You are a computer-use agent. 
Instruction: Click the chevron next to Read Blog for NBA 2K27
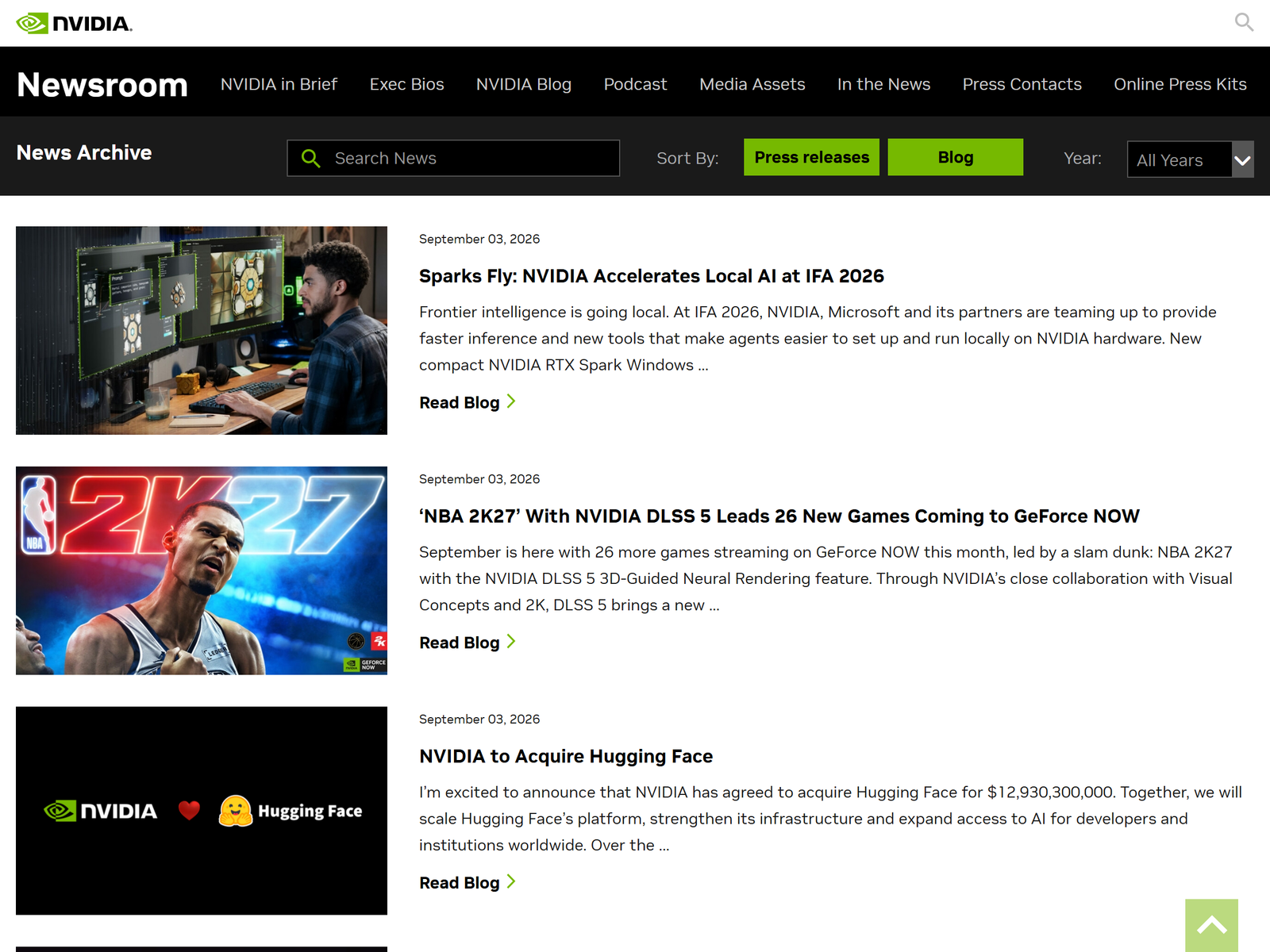[511, 642]
